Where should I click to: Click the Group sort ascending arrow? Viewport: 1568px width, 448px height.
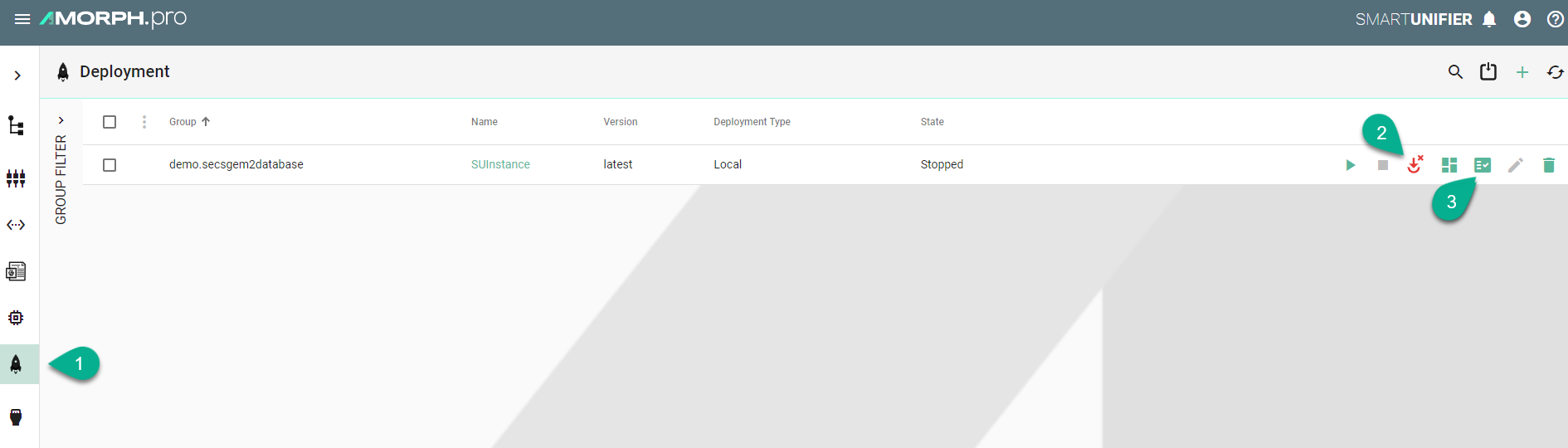[206, 122]
